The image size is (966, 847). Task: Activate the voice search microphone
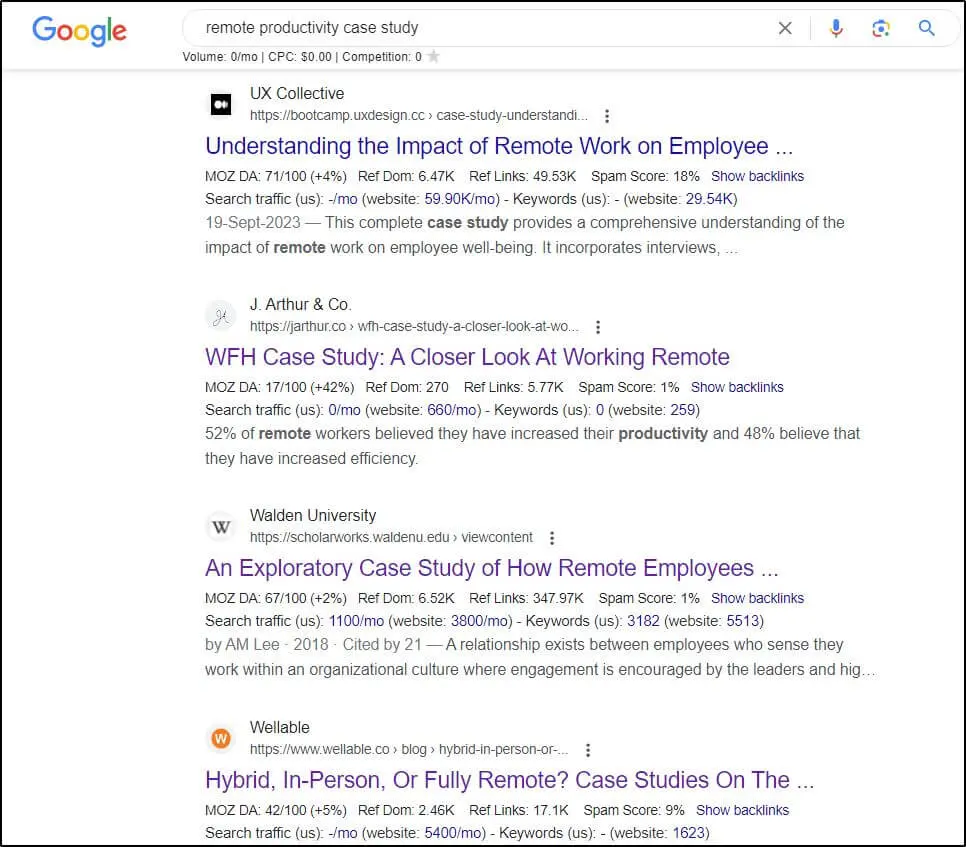tap(836, 28)
